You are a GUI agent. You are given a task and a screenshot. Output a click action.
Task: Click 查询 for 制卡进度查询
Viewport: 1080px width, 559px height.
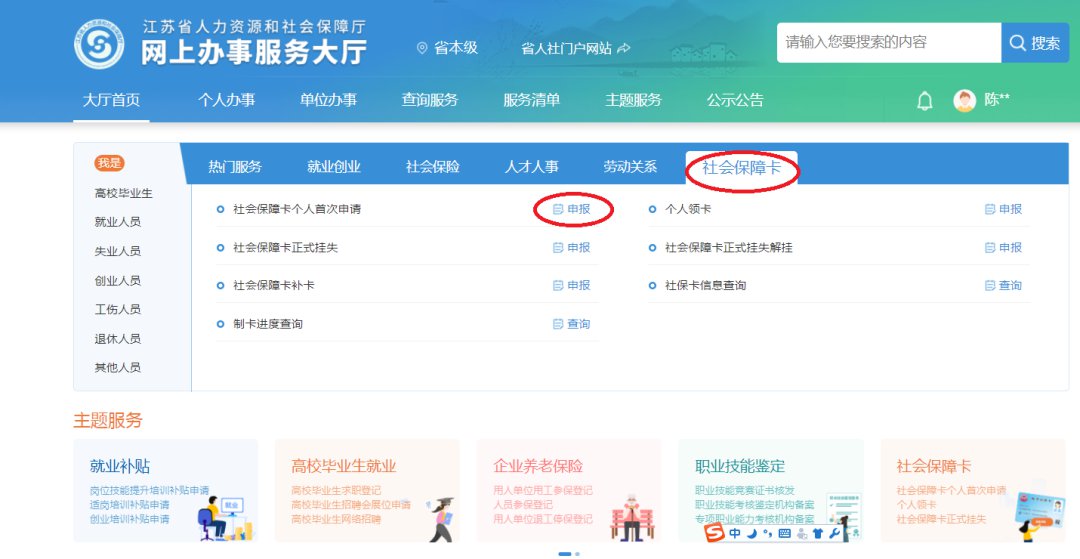coord(572,324)
